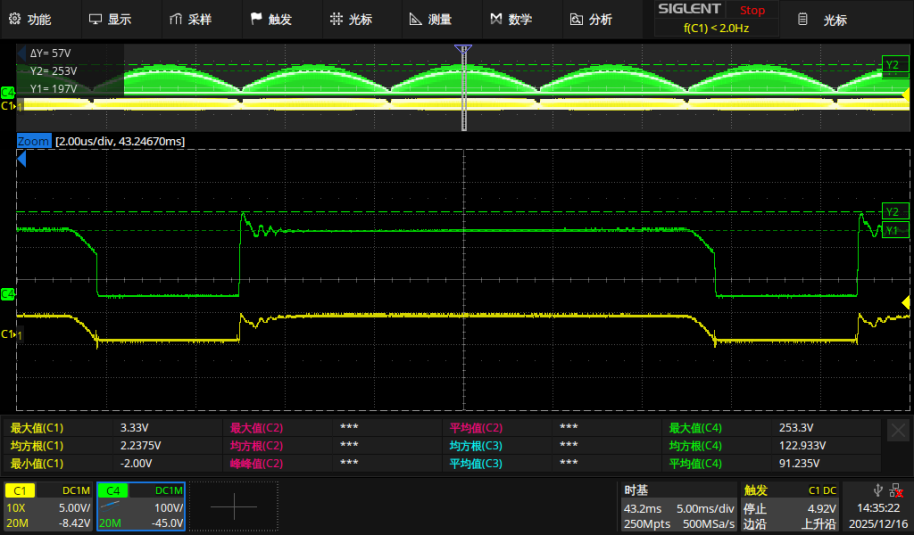Click the trigger position marker atop overview

463,49
